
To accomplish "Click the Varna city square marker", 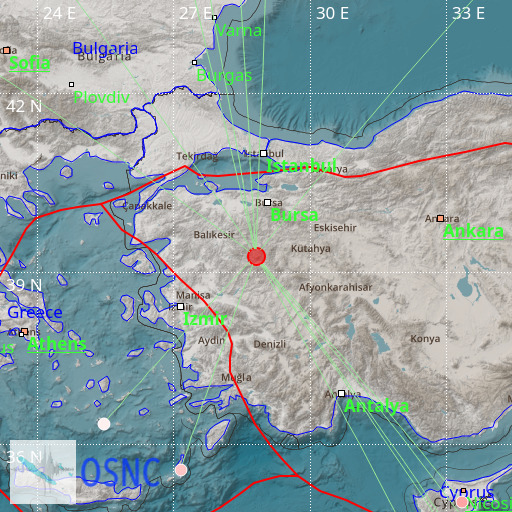I will [214, 17].
